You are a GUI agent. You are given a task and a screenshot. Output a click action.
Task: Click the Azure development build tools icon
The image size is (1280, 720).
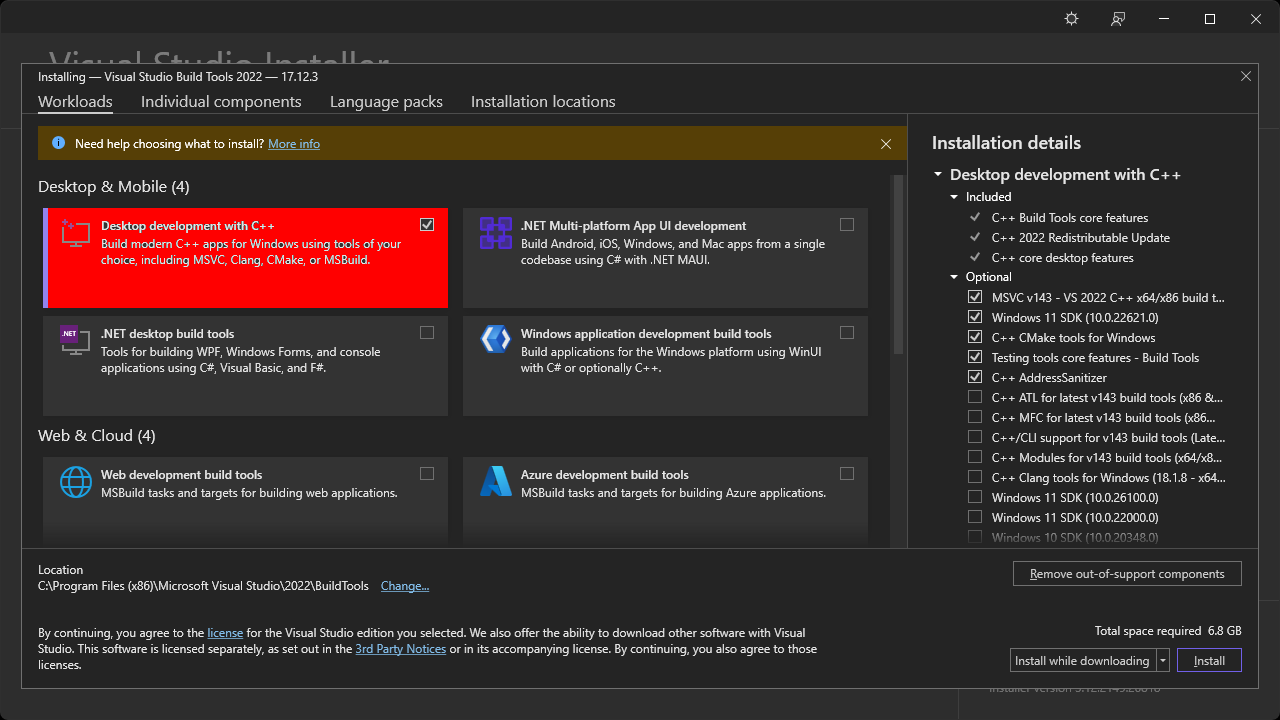click(496, 482)
